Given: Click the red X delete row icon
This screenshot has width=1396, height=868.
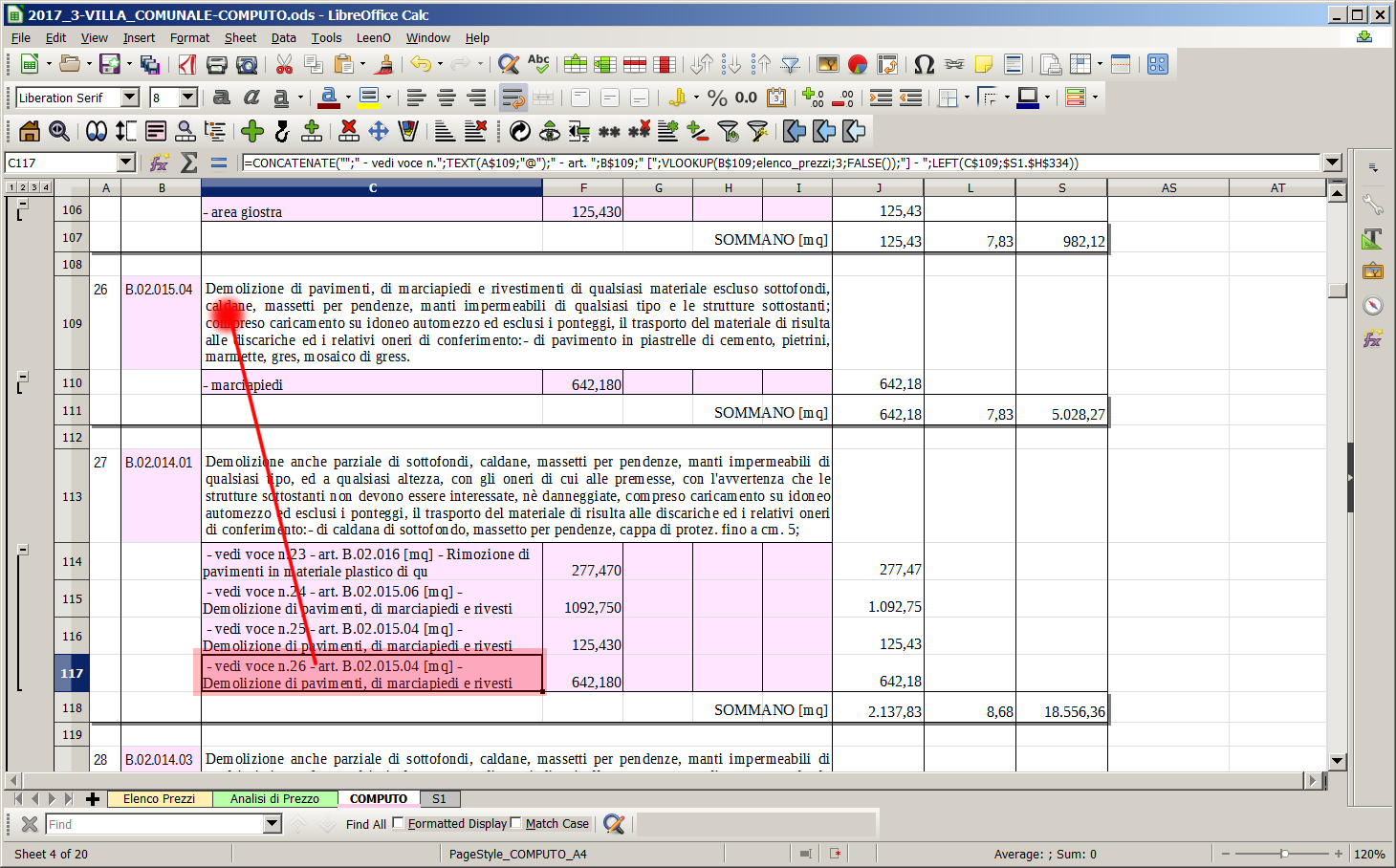Looking at the screenshot, I should pos(349,131).
